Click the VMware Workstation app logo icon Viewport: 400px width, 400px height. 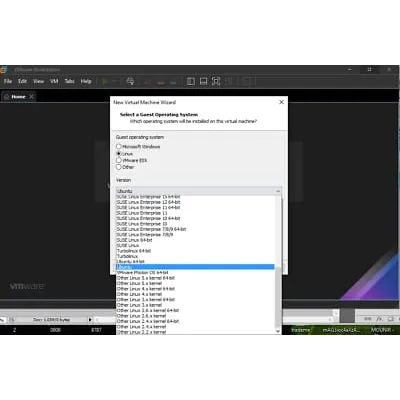[x=3, y=70]
